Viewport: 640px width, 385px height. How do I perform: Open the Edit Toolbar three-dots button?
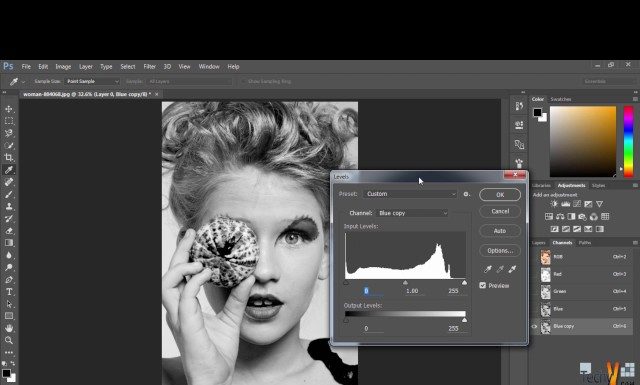[9, 352]
